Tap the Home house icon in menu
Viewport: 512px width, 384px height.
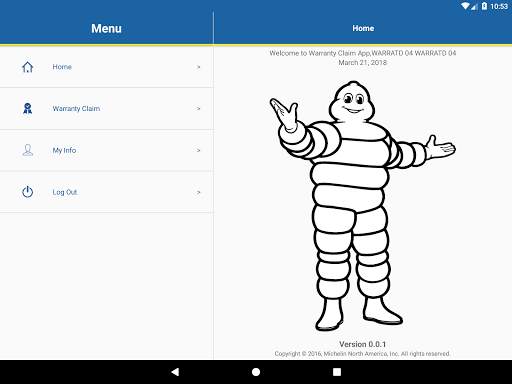click(28, 67)
